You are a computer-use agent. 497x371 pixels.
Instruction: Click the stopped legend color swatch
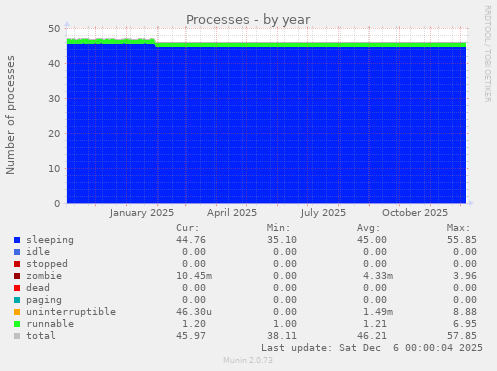point(17,264)
